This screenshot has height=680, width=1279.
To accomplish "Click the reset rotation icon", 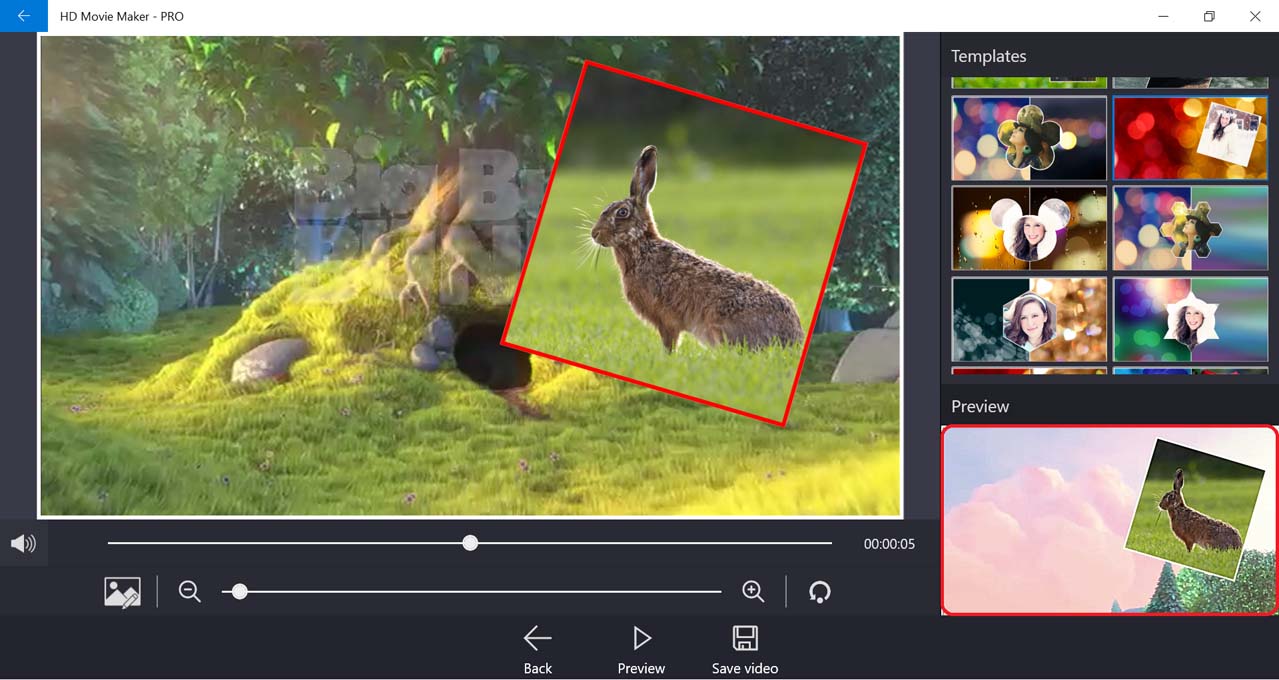I will pyautogui.click(x=819, y=592).
